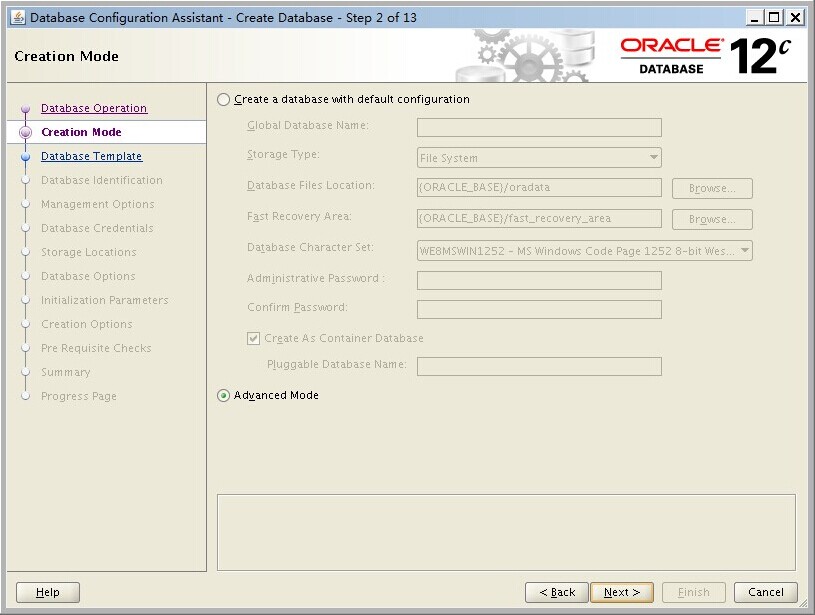The image size is (815, 615).
Task: Click the Java icon in title bar
Action: pyautogui.click(x=17, y=17)
